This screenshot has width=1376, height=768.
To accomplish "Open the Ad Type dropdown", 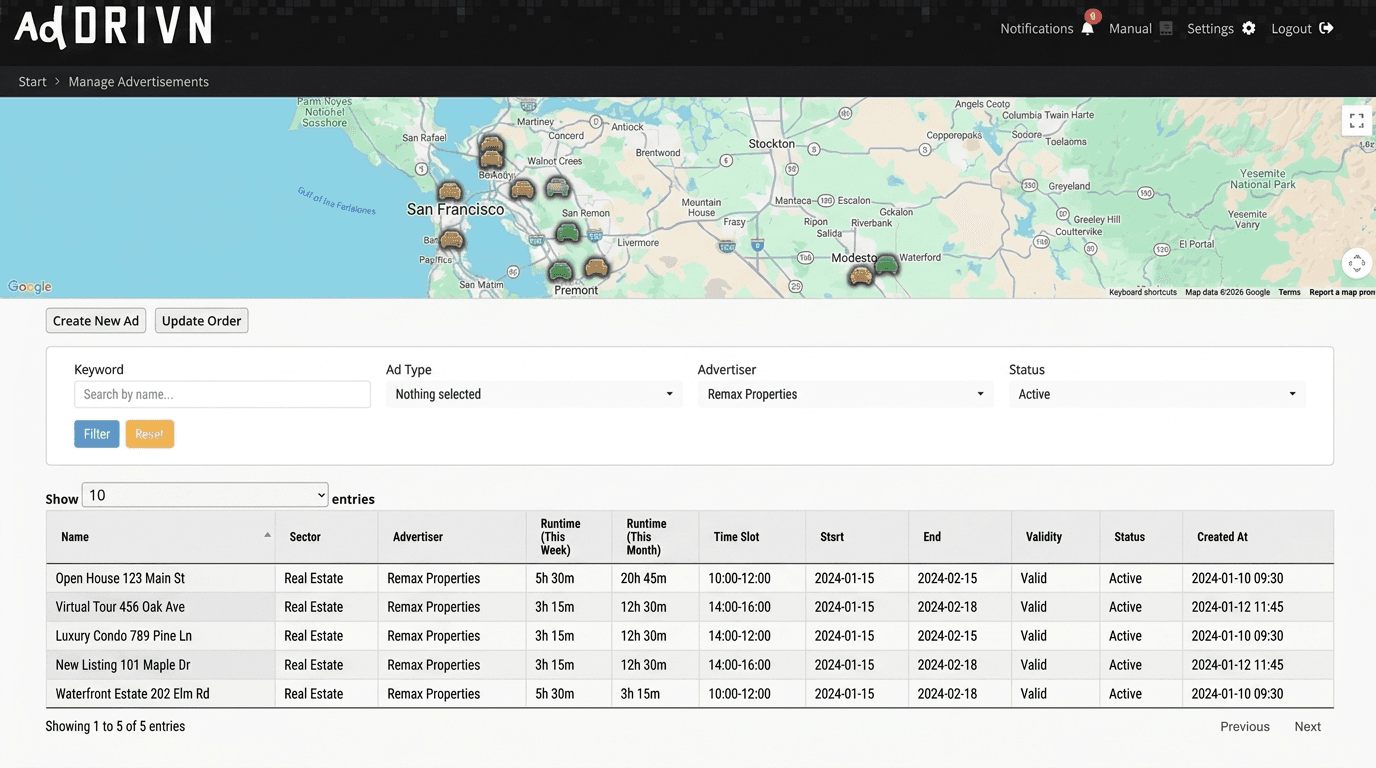I will (x=534, y=394).
